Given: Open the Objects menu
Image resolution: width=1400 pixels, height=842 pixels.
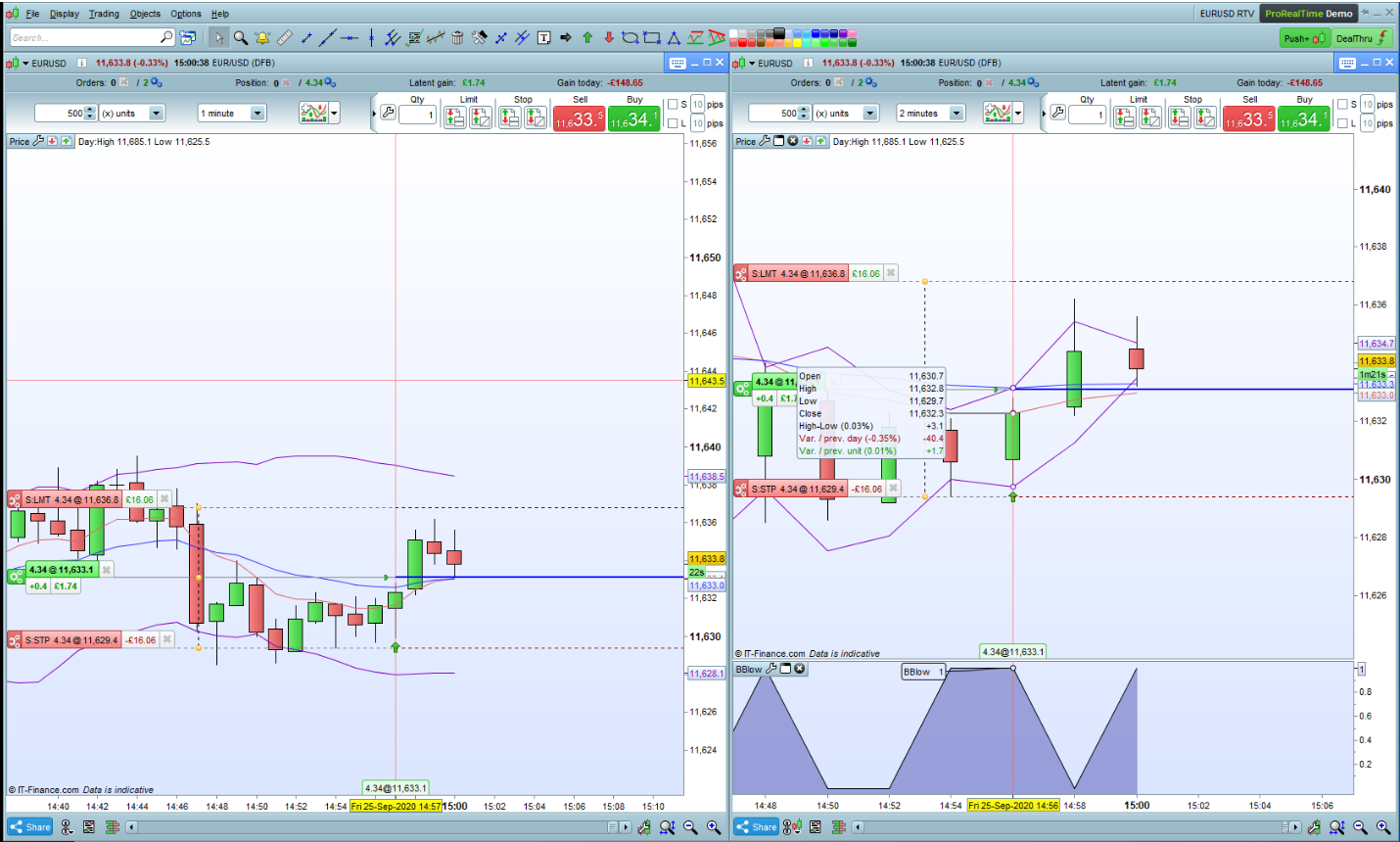Looking at the screenshot, I should [145, 14].
